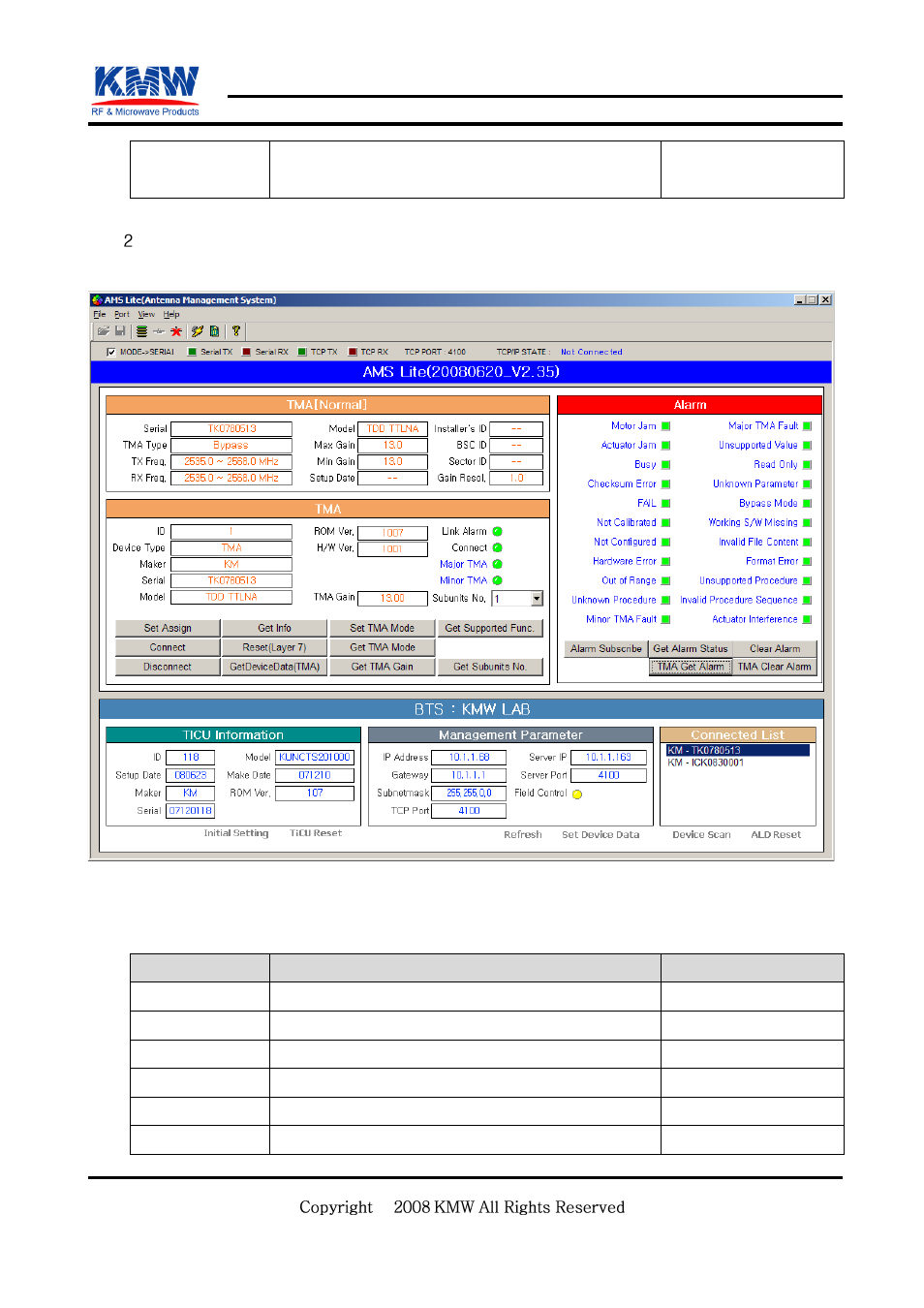Click the Set Assign button
Image resolution: width=924 pixels, height=1308 pixels.
[x=168, y=629]
